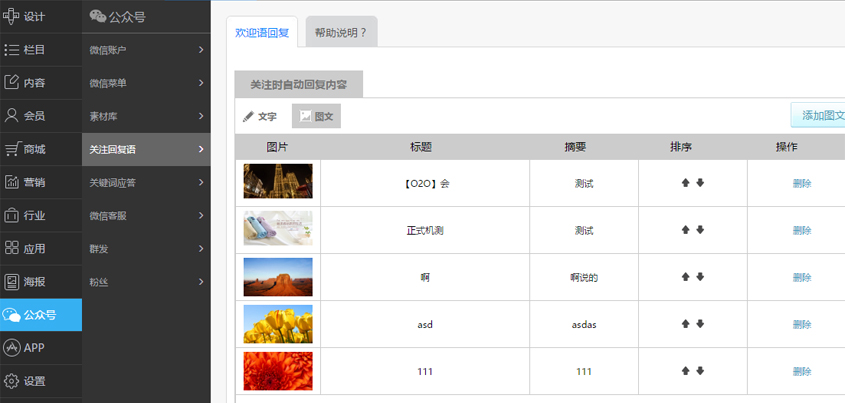Open the 应用 apps grid icon
This screenshot has width=845, height=403.
(12, 248)
